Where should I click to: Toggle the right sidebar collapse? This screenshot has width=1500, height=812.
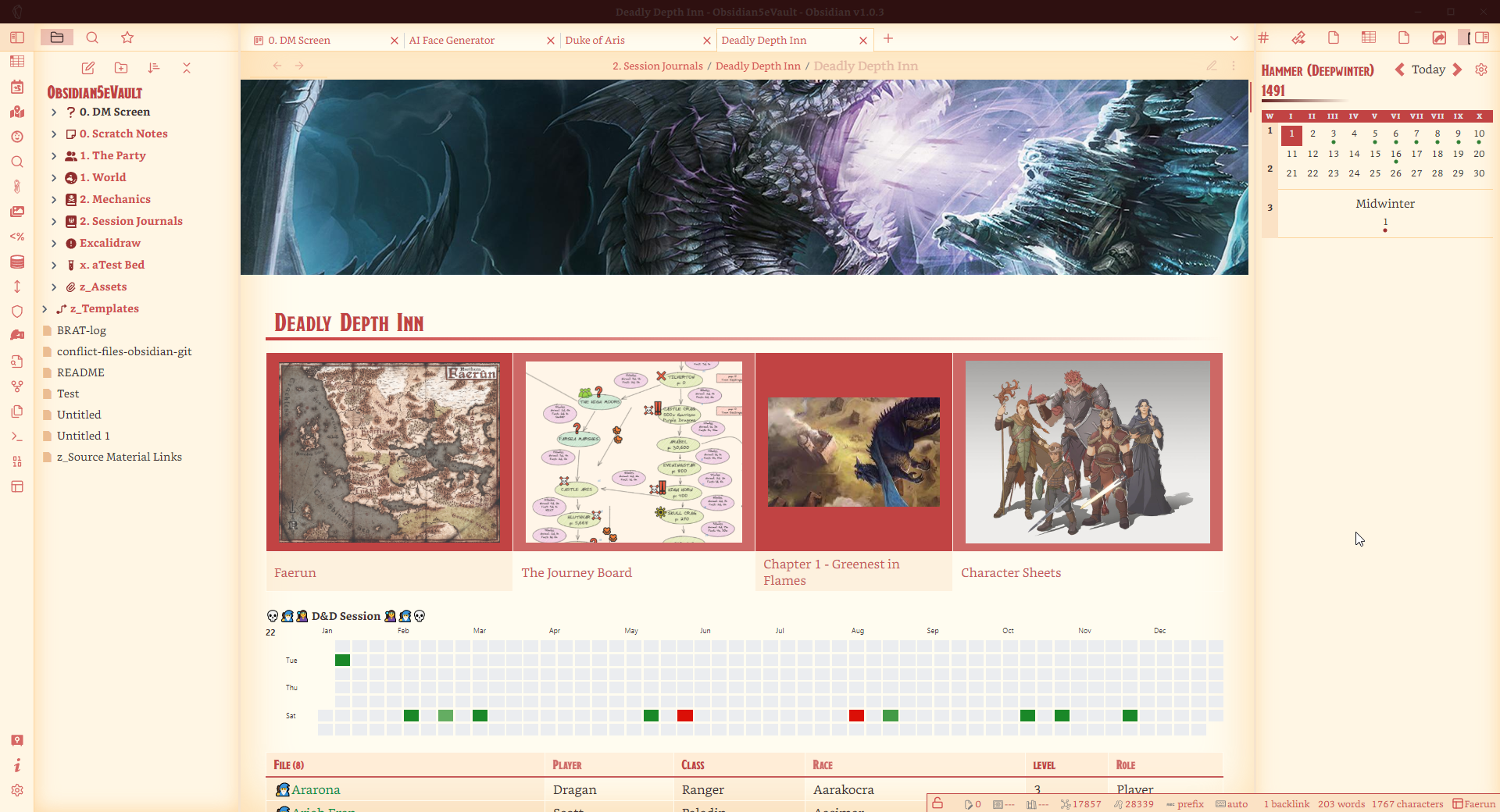pyautogui.click(x=1481, y=37)
